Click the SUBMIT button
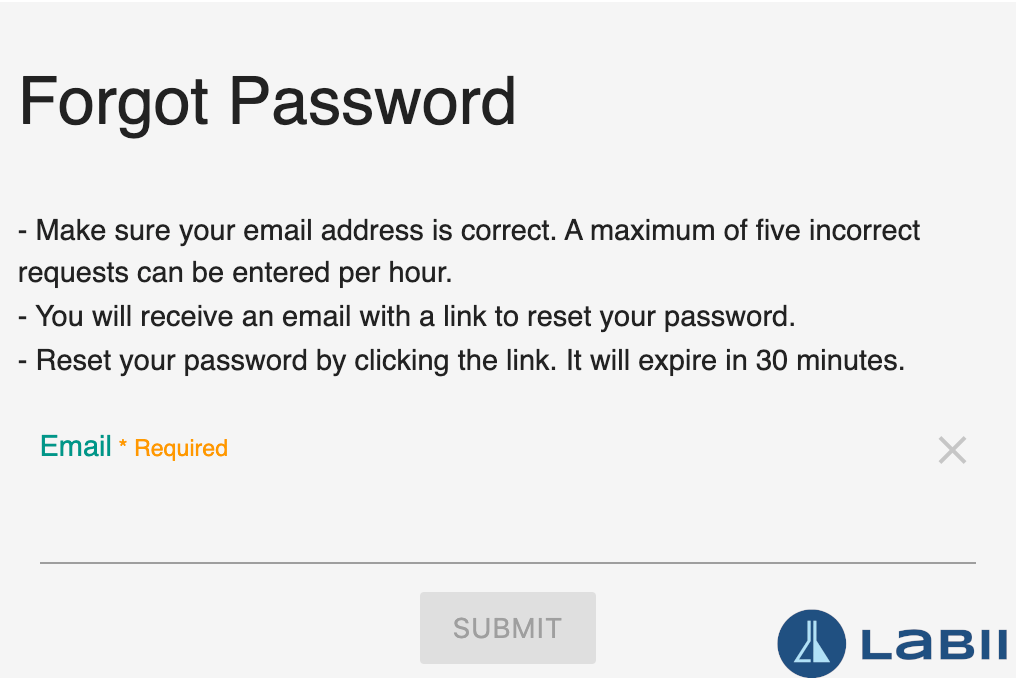The width and height of the screenshot is (1016, 678). [507, 627]
